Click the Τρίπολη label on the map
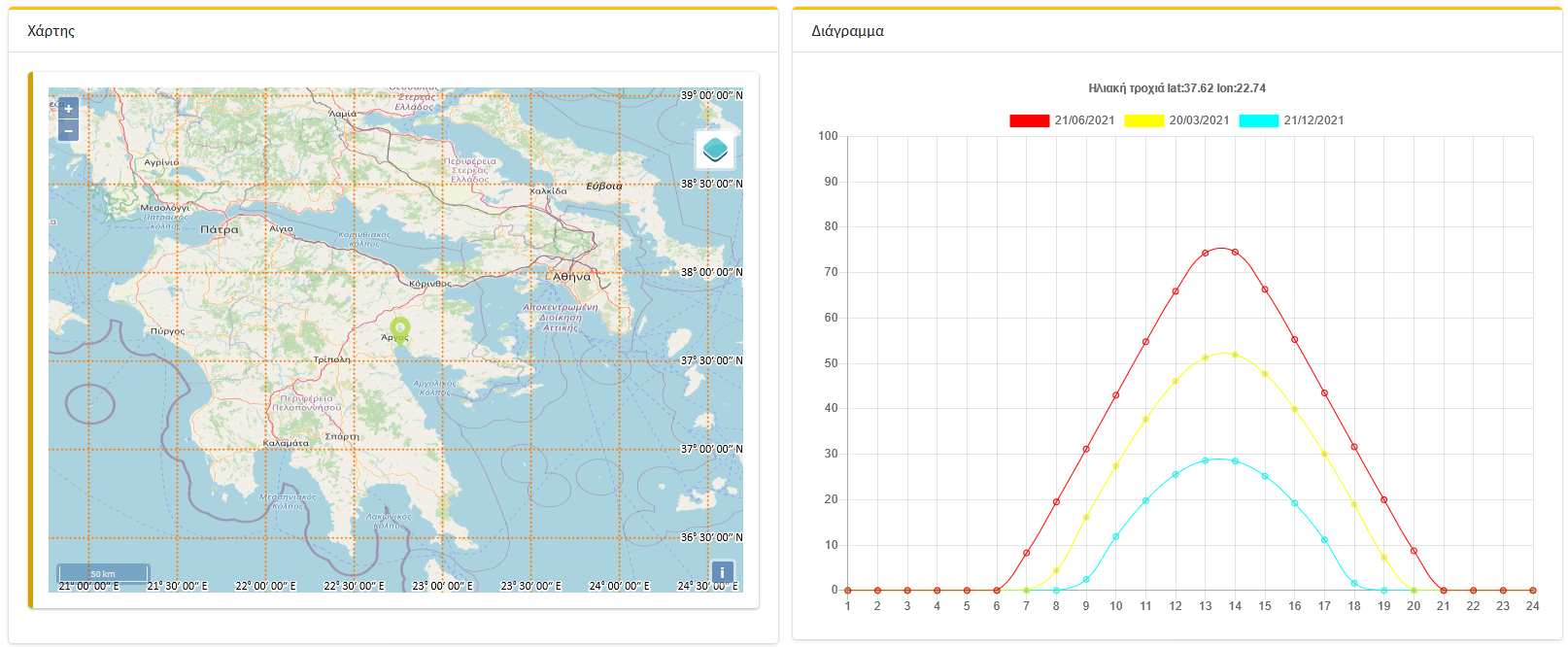1568x647 pixels. point(331,359)
